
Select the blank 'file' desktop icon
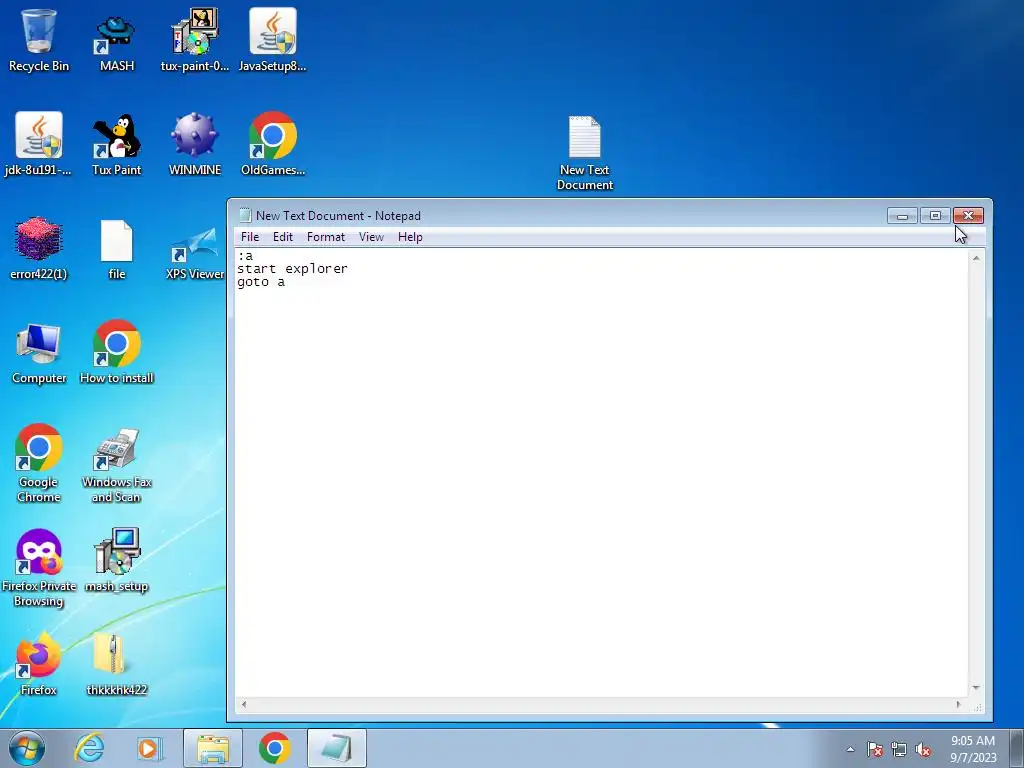117,248
